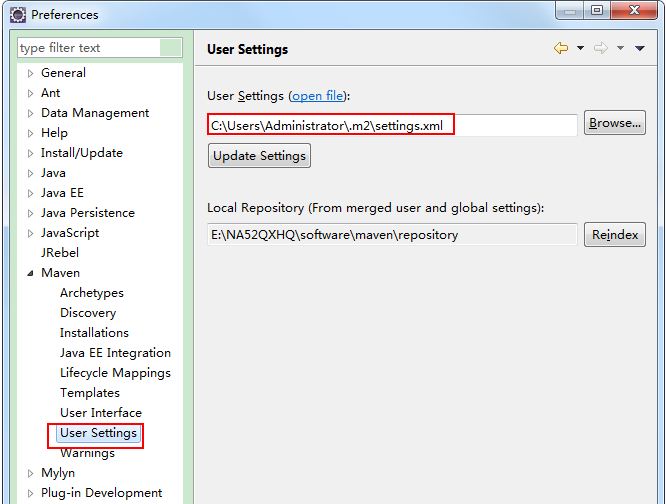Expand the Data Management node
666x504 pixels.
point(30,113)
